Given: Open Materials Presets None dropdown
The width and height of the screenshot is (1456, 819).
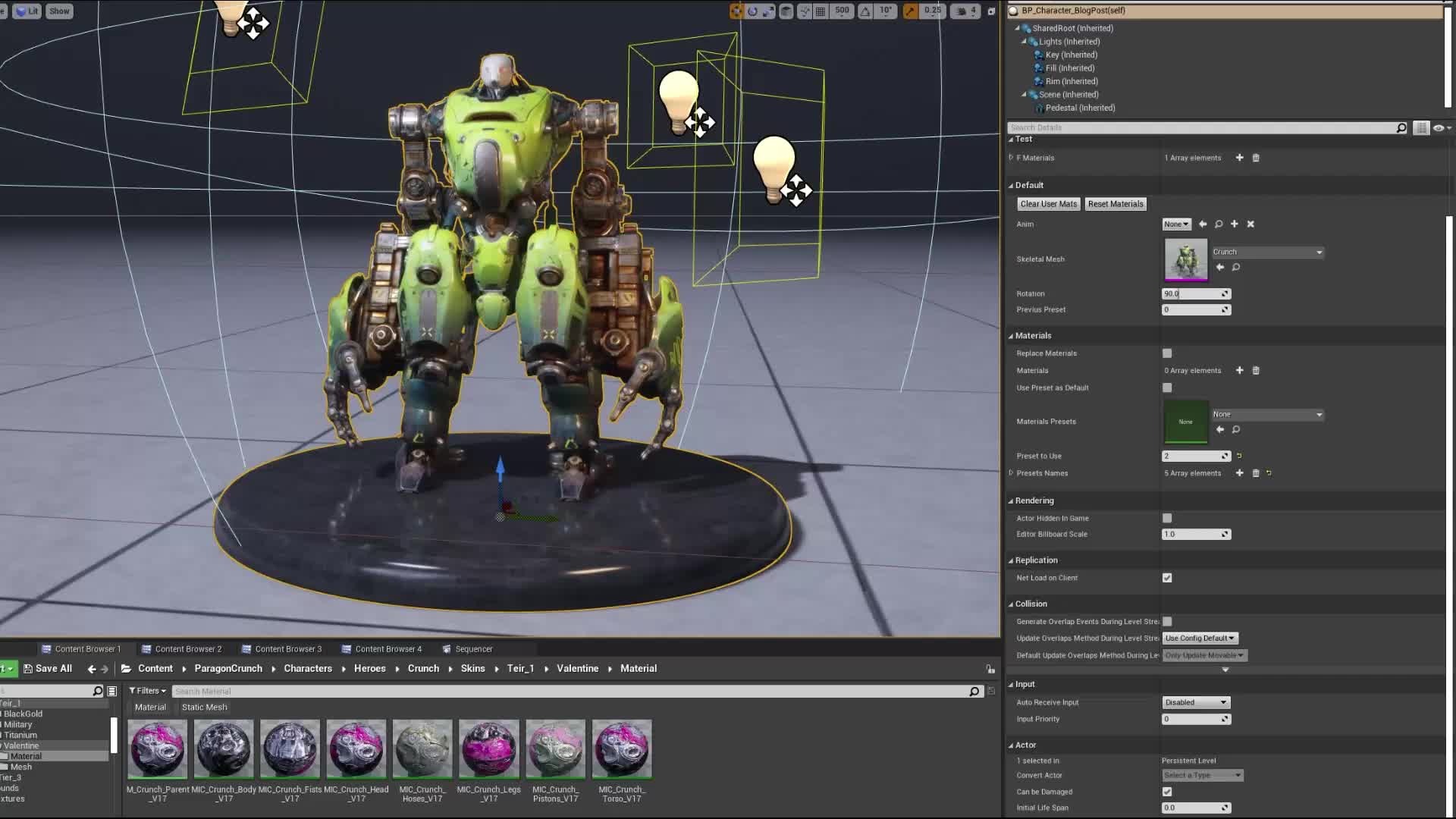Looking at the screenshot, I should coord(1267,415).
